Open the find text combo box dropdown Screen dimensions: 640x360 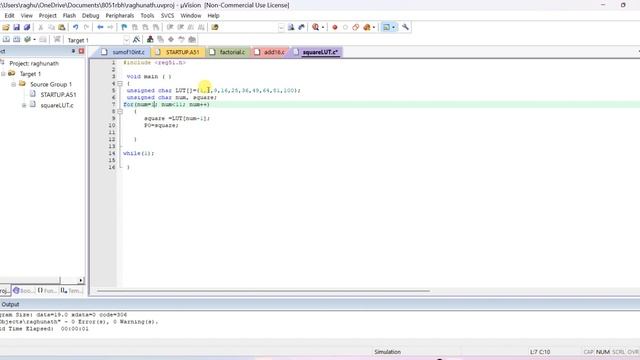pos(281,27)
